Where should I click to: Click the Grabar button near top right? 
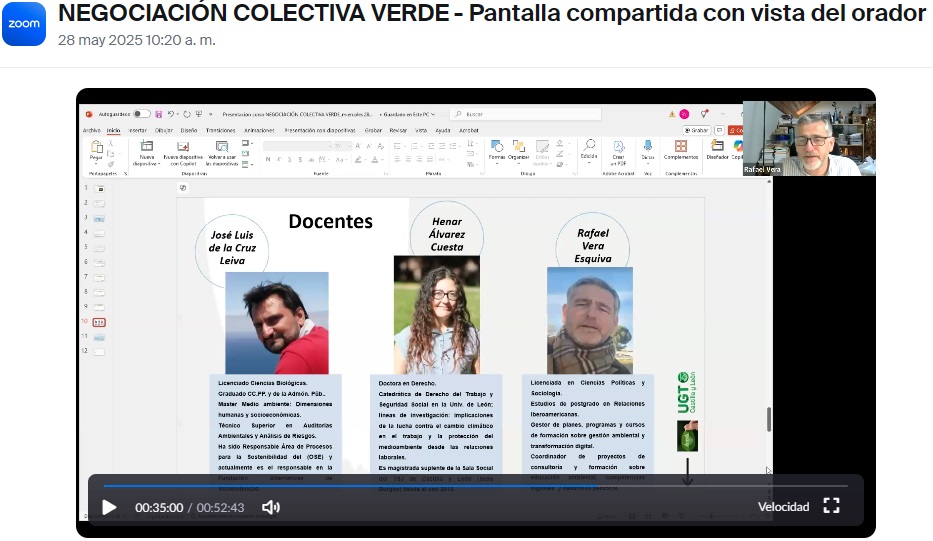coord(697,130)
